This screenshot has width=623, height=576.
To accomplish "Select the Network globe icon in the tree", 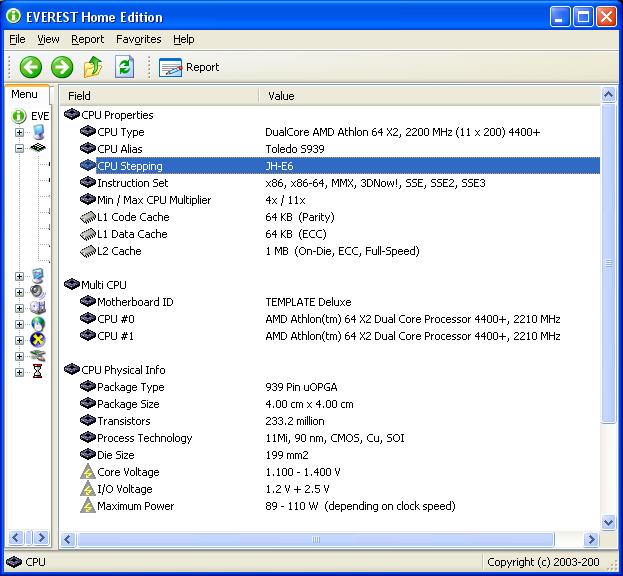I will click(x=38, y=324).
